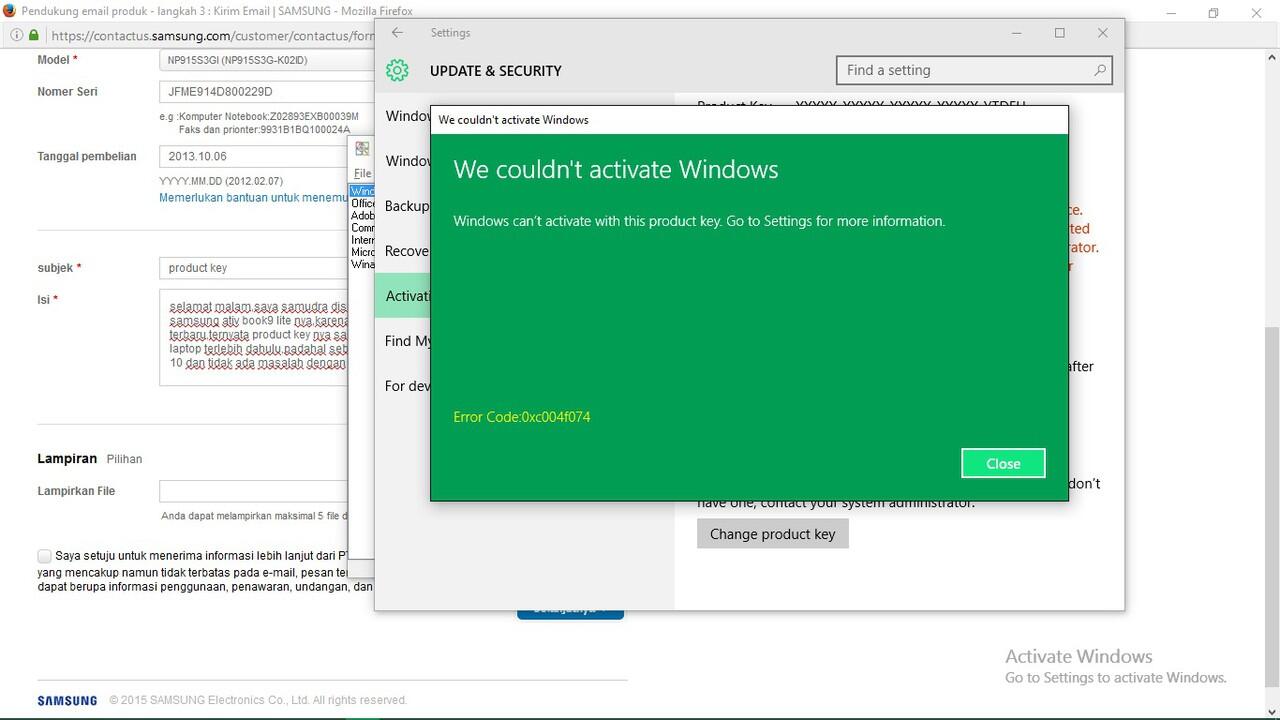Close the activation error dialog with Close button
This screenshot has height=720, width=1280.
click(x=1003, y=463)
